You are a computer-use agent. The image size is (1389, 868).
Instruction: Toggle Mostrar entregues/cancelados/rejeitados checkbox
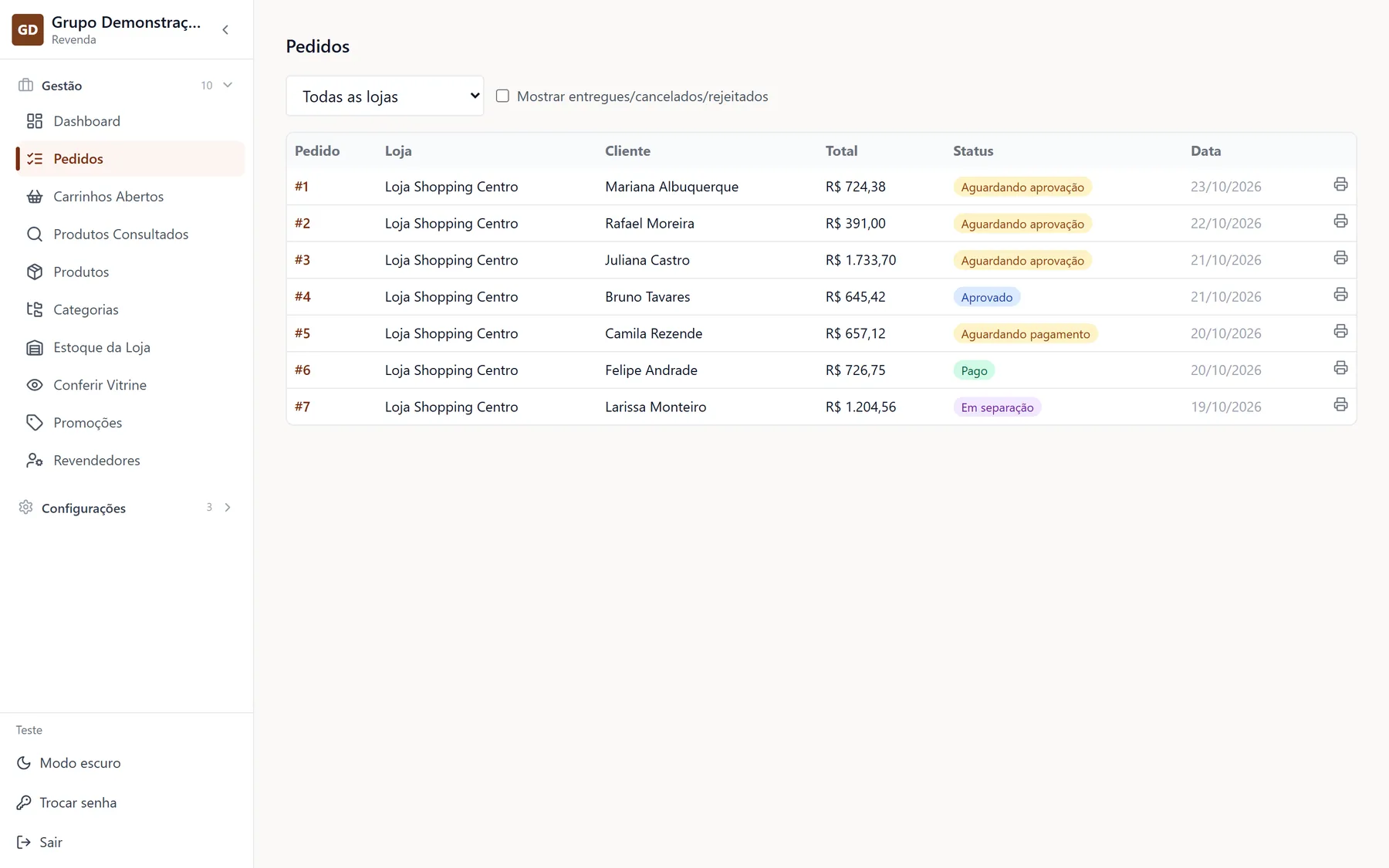pos(502,96)
